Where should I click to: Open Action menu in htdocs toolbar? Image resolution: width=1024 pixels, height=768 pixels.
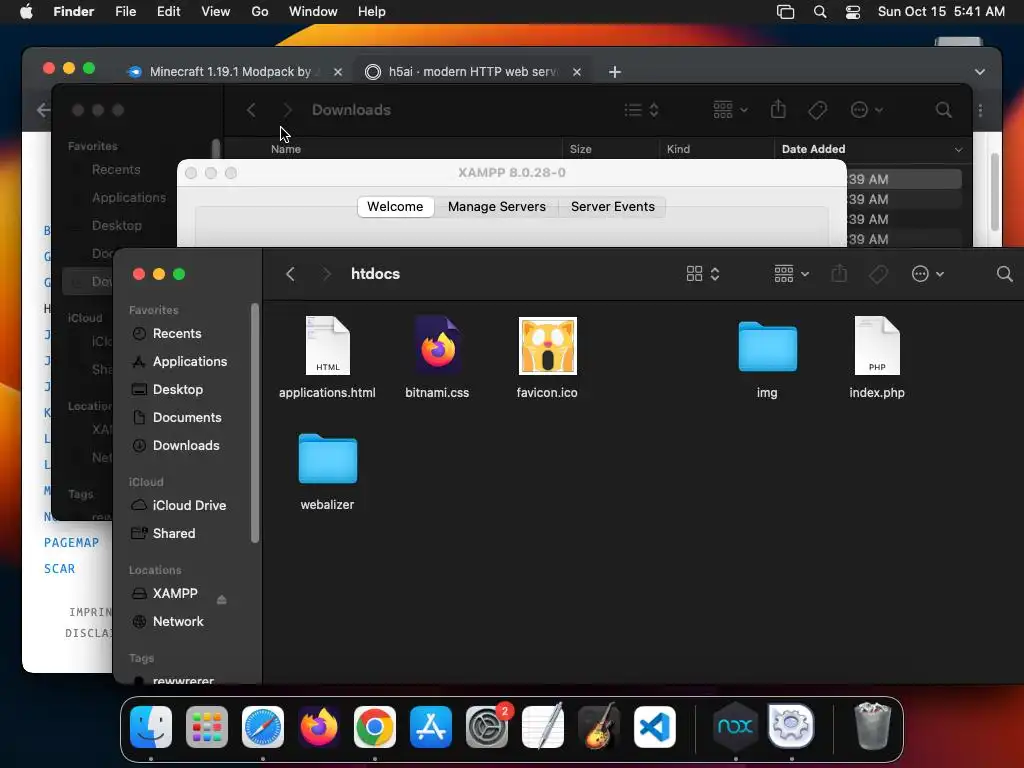tap(927, 274)
